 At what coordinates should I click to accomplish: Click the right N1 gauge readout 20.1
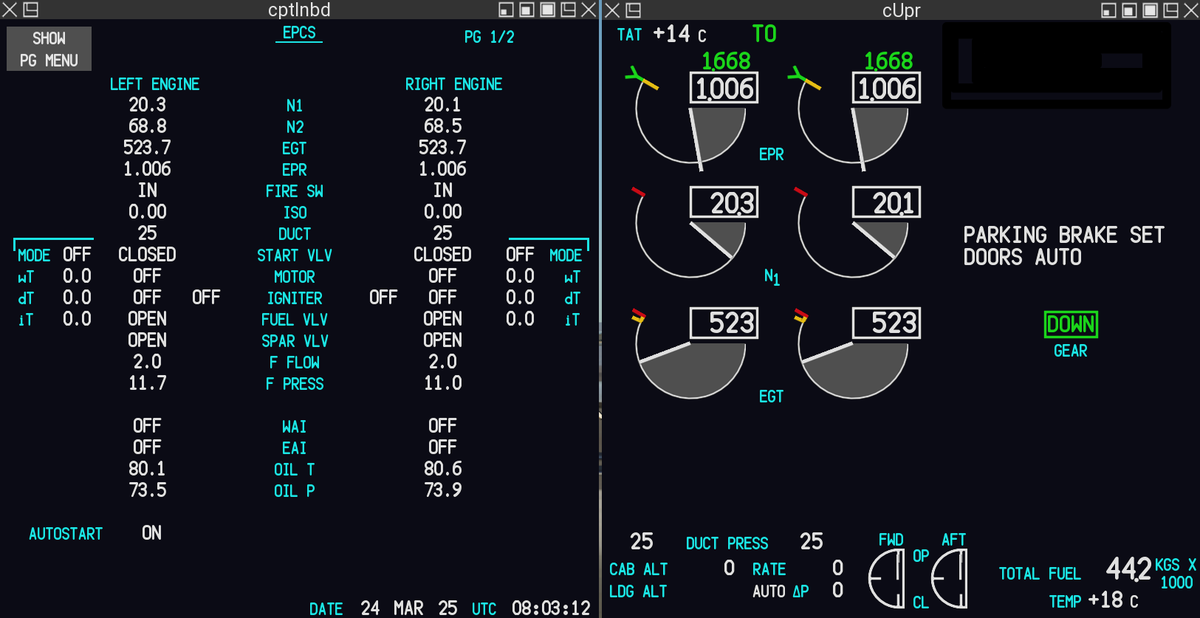coord(885,204)
